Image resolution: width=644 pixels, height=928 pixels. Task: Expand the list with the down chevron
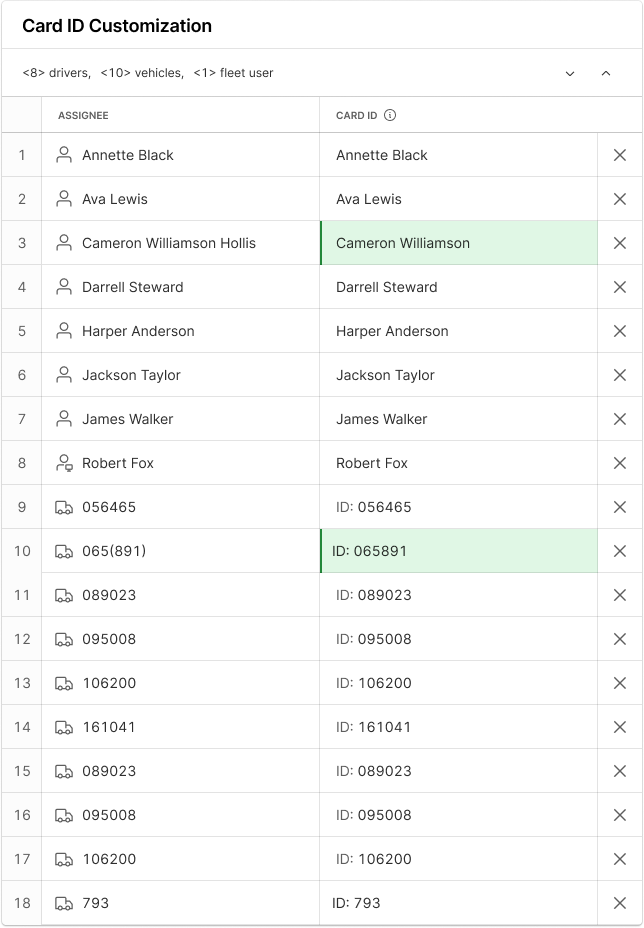570,73
